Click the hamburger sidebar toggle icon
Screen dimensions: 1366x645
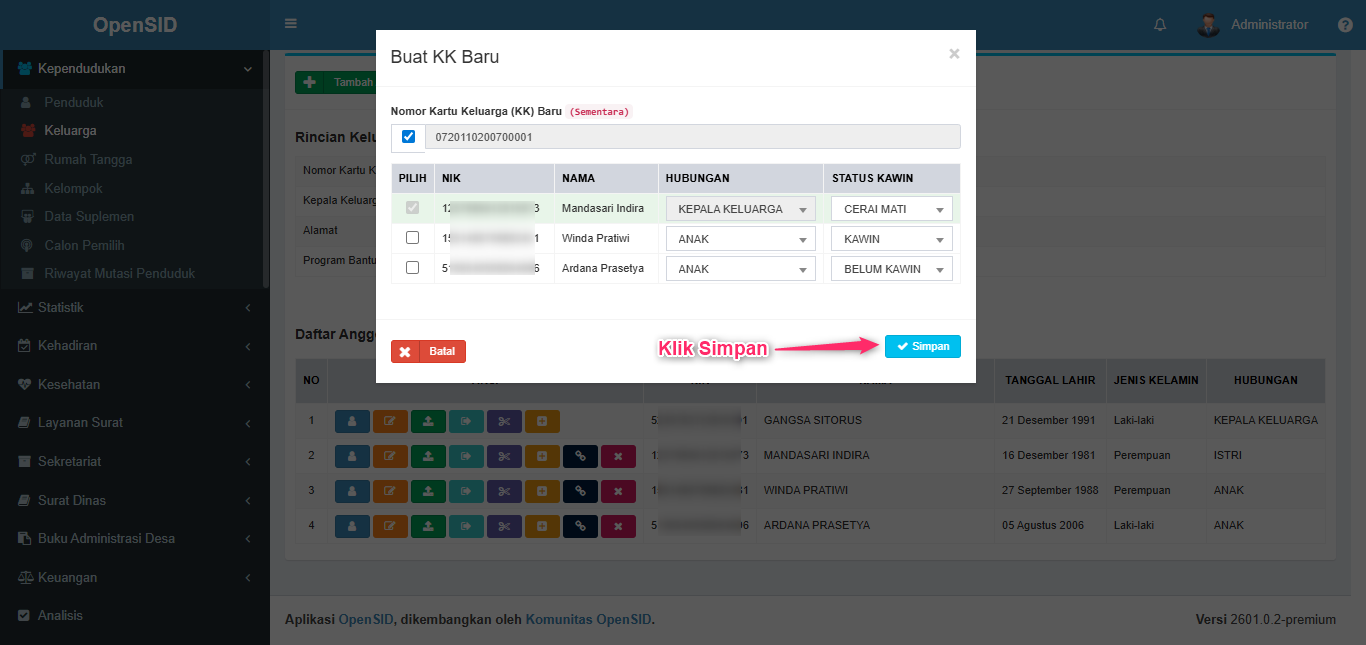tap(291, 24)
